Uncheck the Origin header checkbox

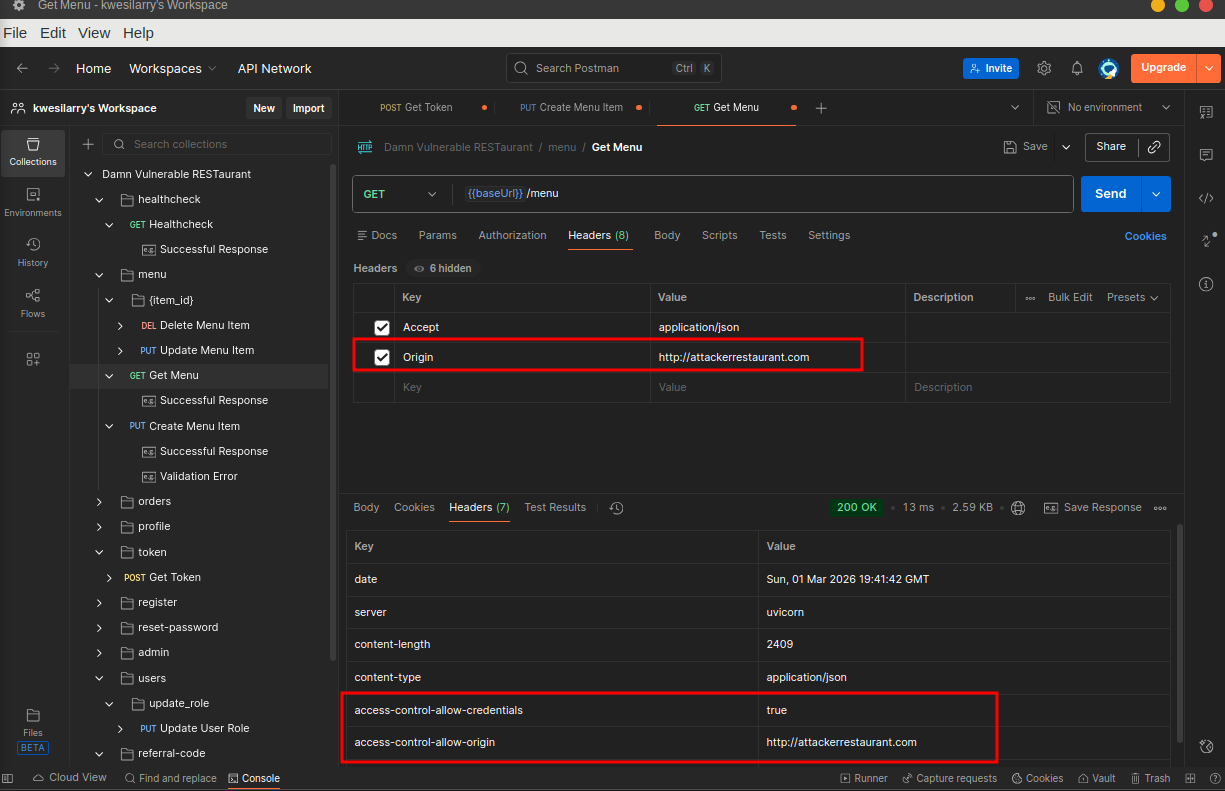click(x=382, y=357)
